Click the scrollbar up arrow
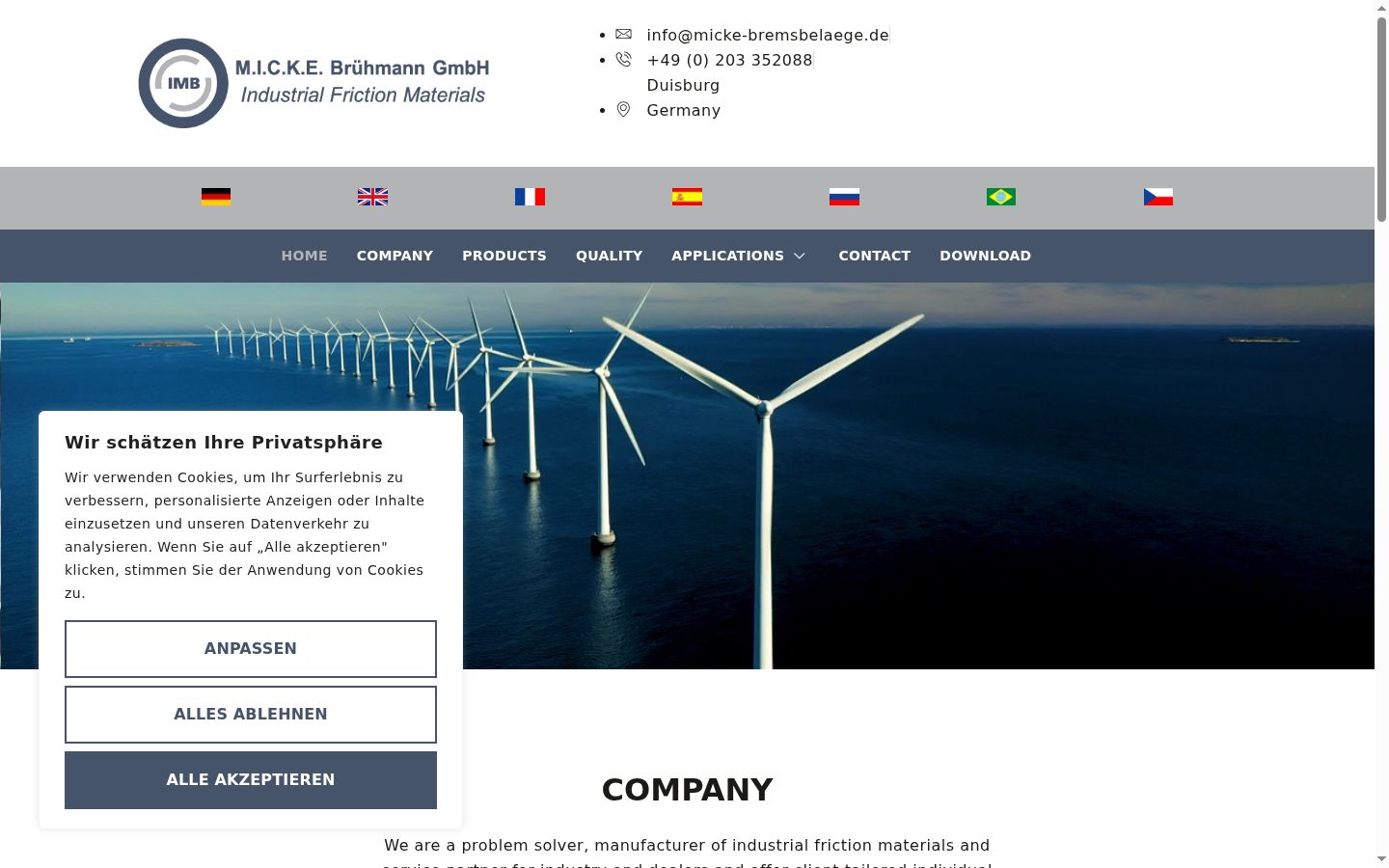Screen dimensions: 1389x868 (1381, 7)
